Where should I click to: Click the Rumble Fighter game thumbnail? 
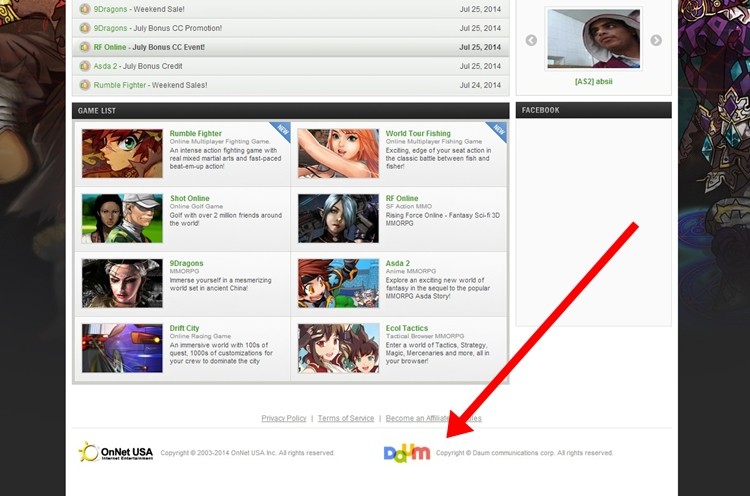(122, 154)
